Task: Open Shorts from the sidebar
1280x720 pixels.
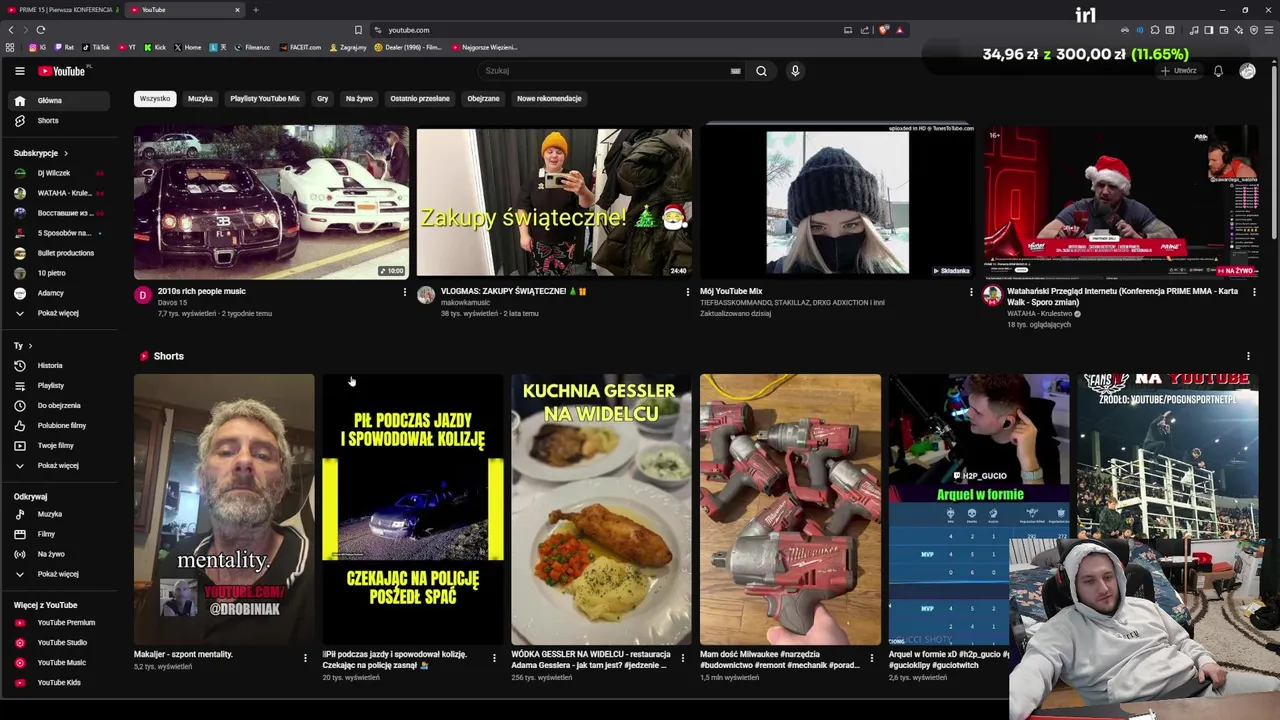Action: (x=59, y=120)
